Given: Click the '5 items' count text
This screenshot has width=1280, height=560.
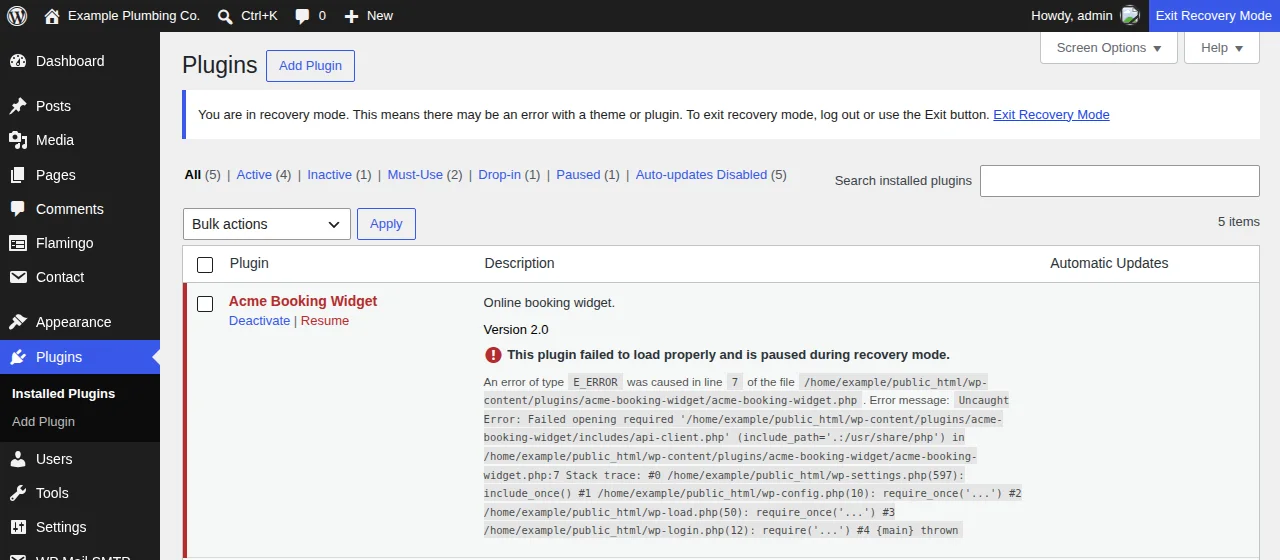Looking at the screenshot, I should pos(1239,222).
